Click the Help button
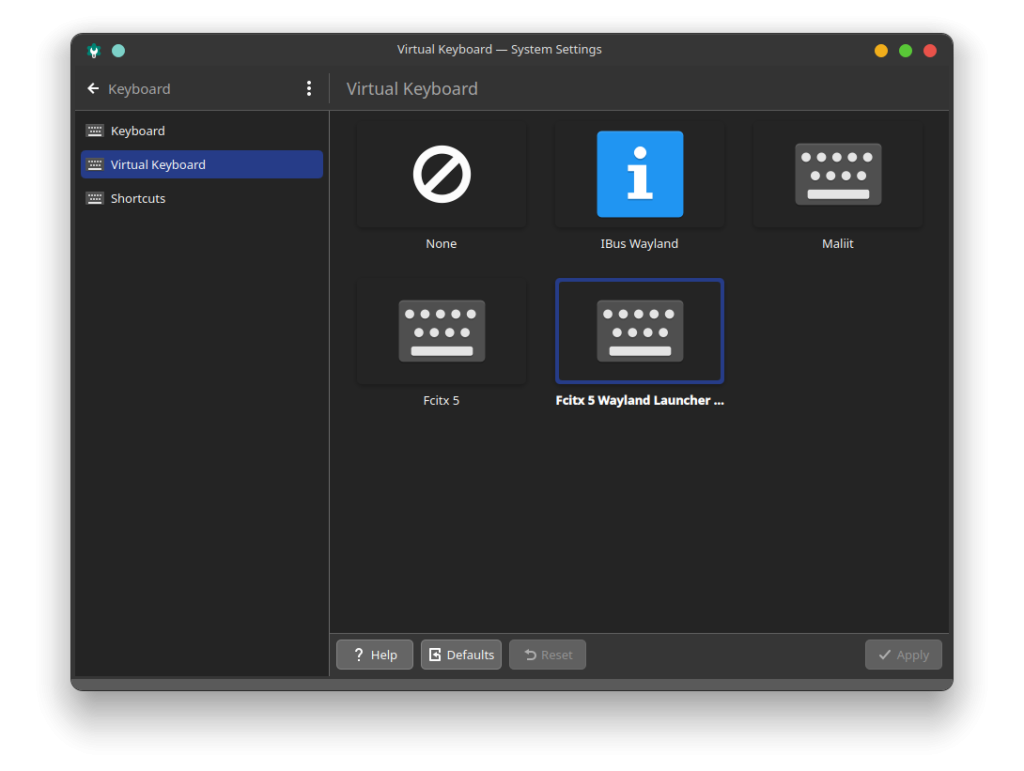 click(x=374, y=655)
